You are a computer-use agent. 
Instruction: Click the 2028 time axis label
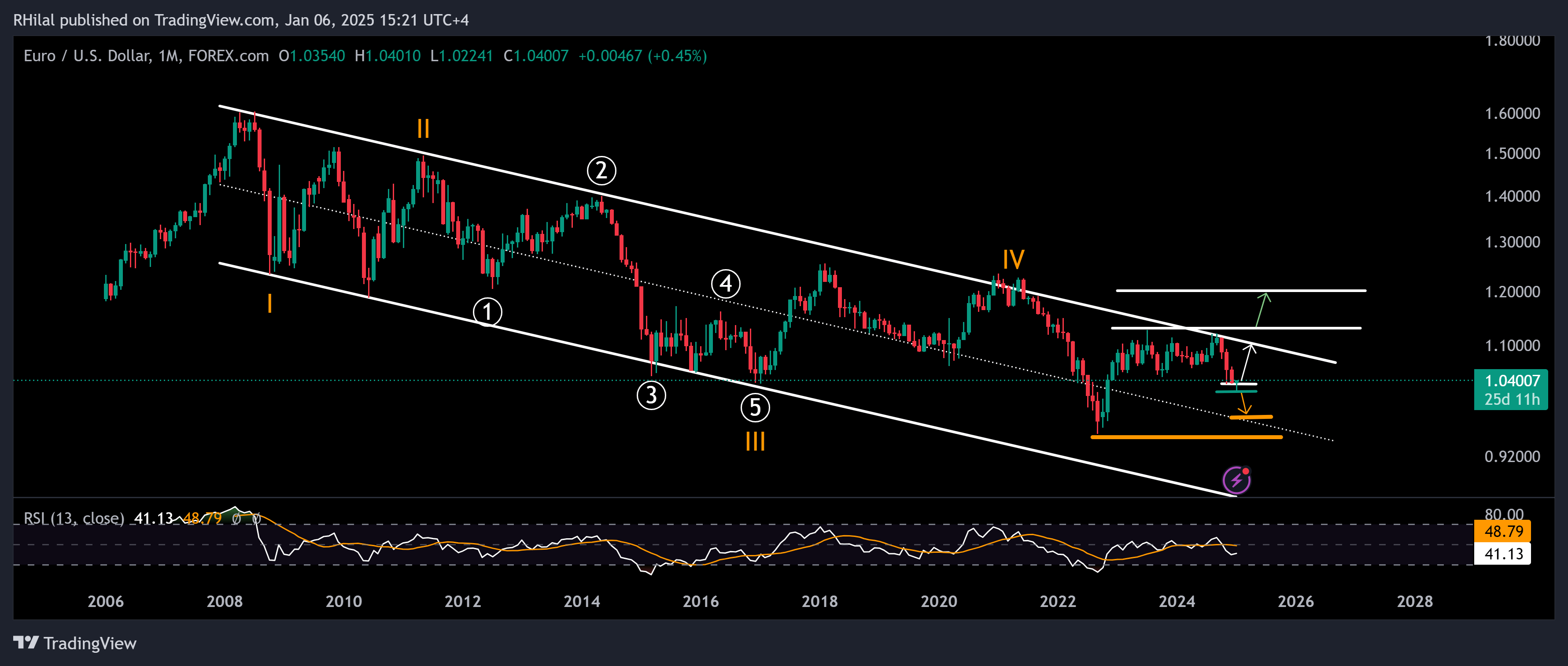pos(1415,601)
